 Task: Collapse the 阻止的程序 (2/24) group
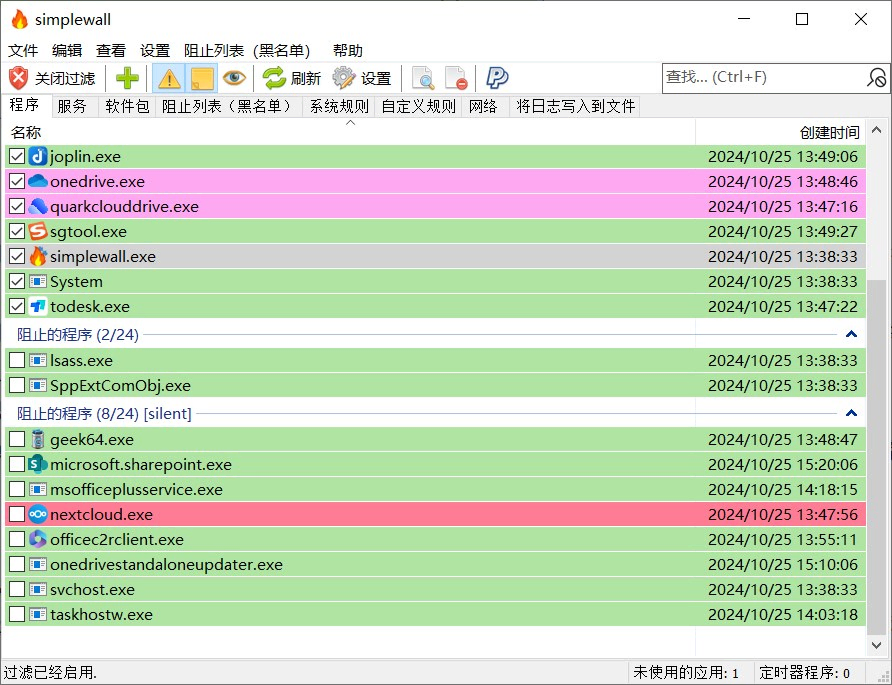[x=851, y=334]
